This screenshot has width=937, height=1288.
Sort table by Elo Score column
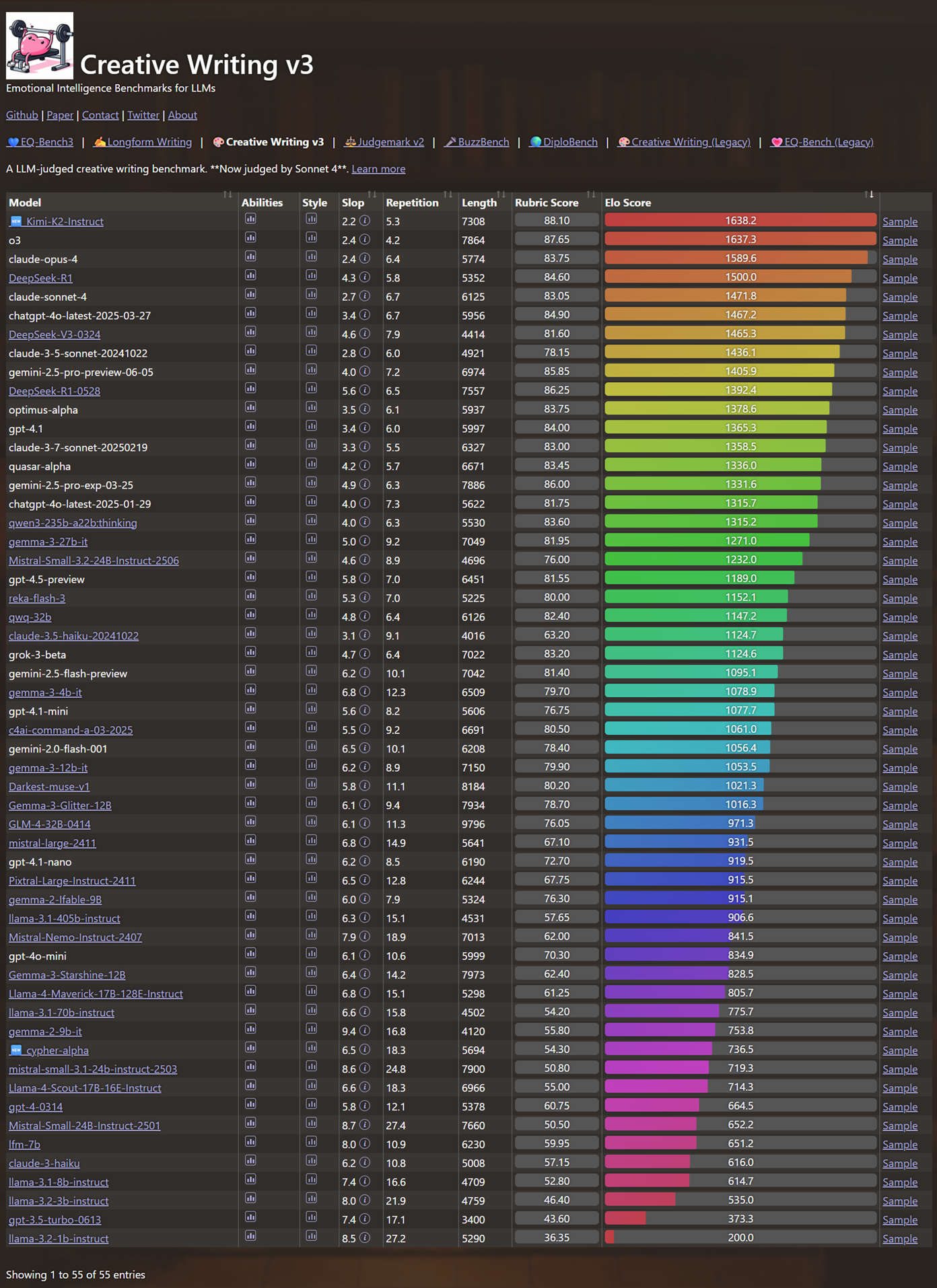tap(740, 202)
